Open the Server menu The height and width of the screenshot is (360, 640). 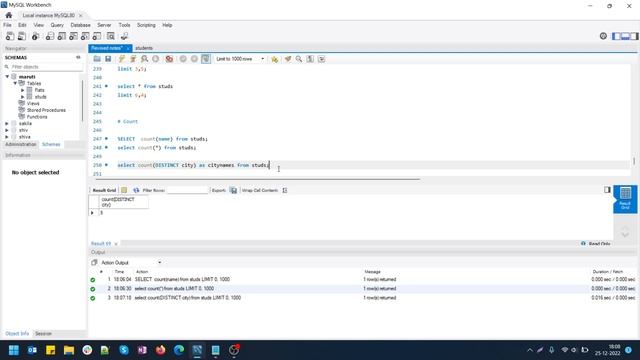(104, 25)
